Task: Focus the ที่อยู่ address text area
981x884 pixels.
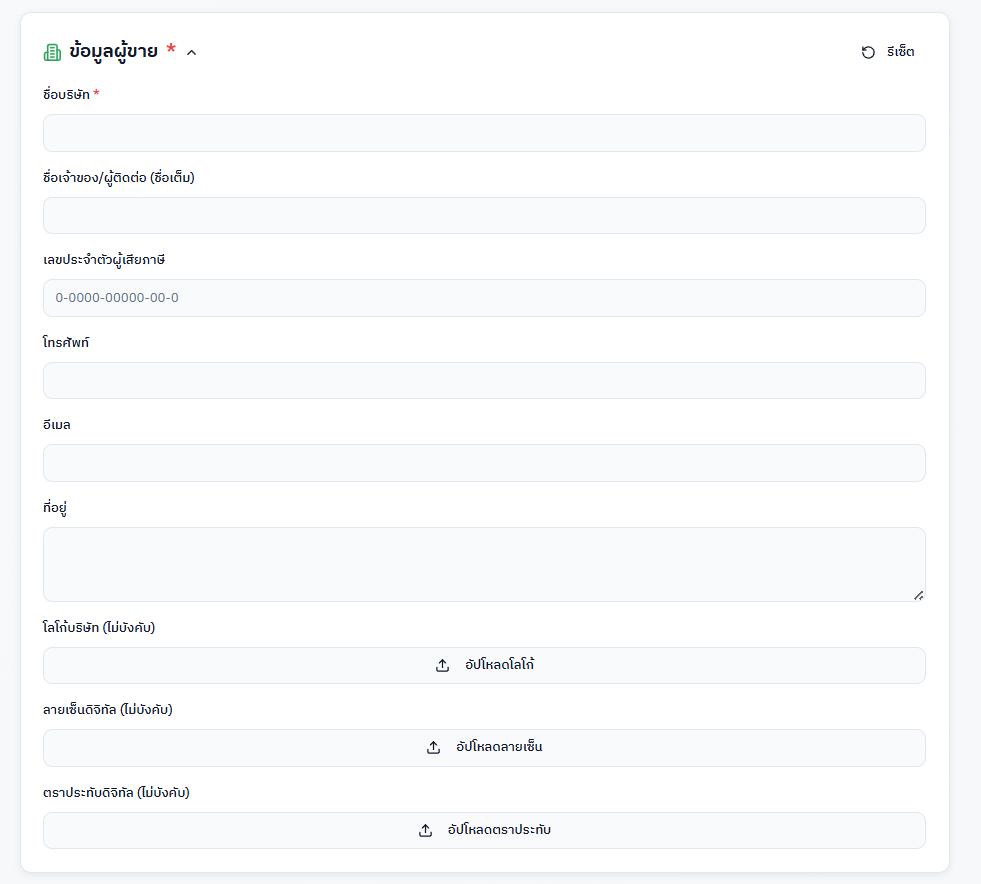Action: 484,564
